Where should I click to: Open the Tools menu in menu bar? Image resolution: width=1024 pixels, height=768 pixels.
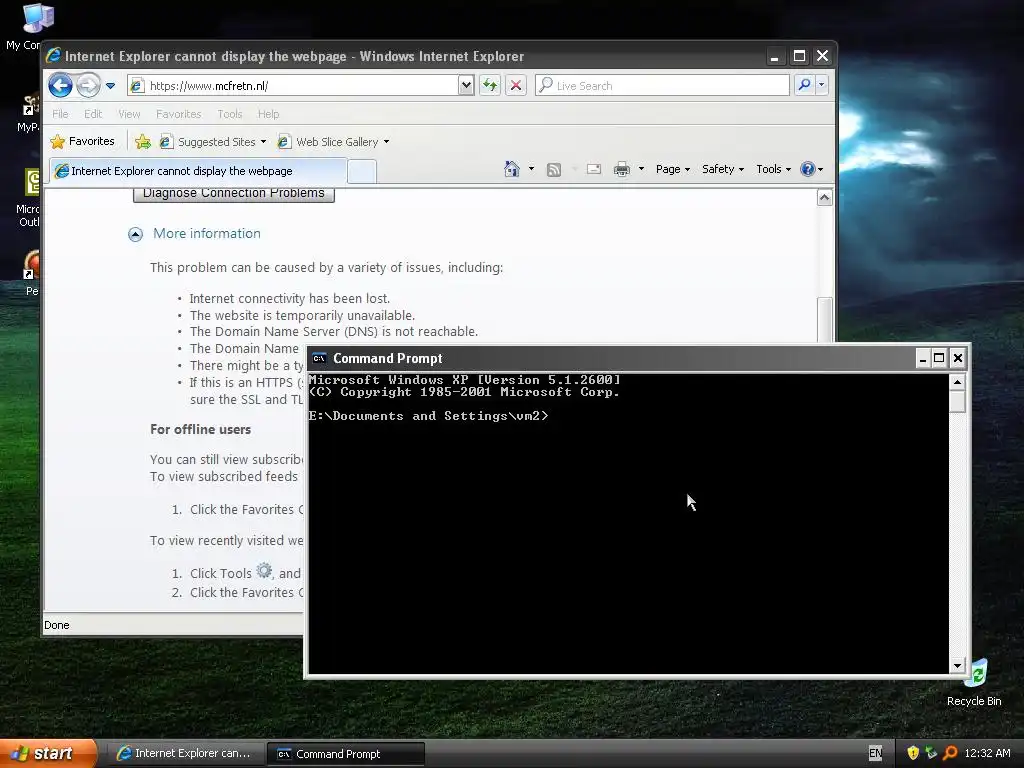tap(229, 114)
